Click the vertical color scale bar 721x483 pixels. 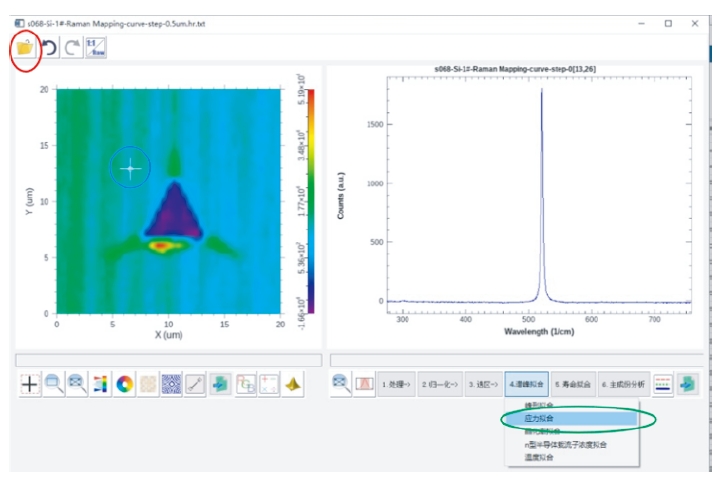(310, 200)
